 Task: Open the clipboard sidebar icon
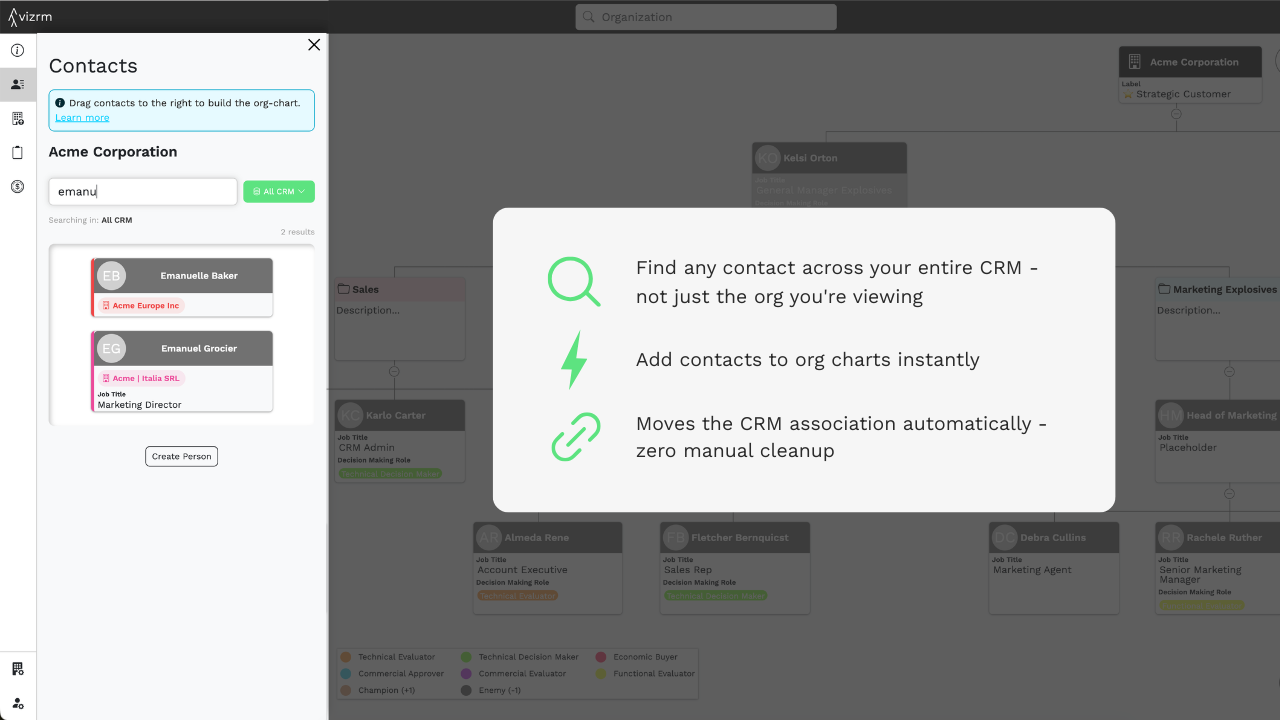18,152
